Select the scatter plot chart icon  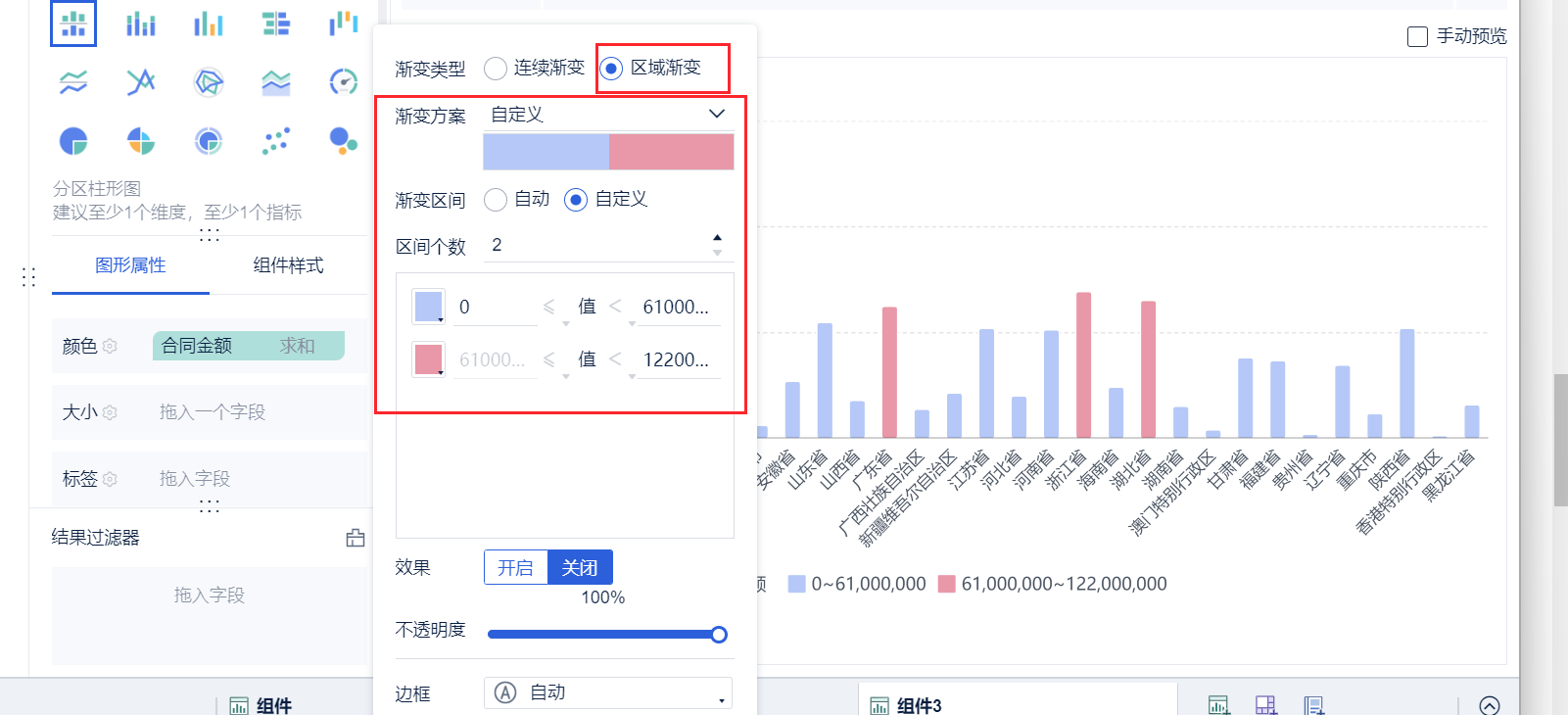coord(276,141)
